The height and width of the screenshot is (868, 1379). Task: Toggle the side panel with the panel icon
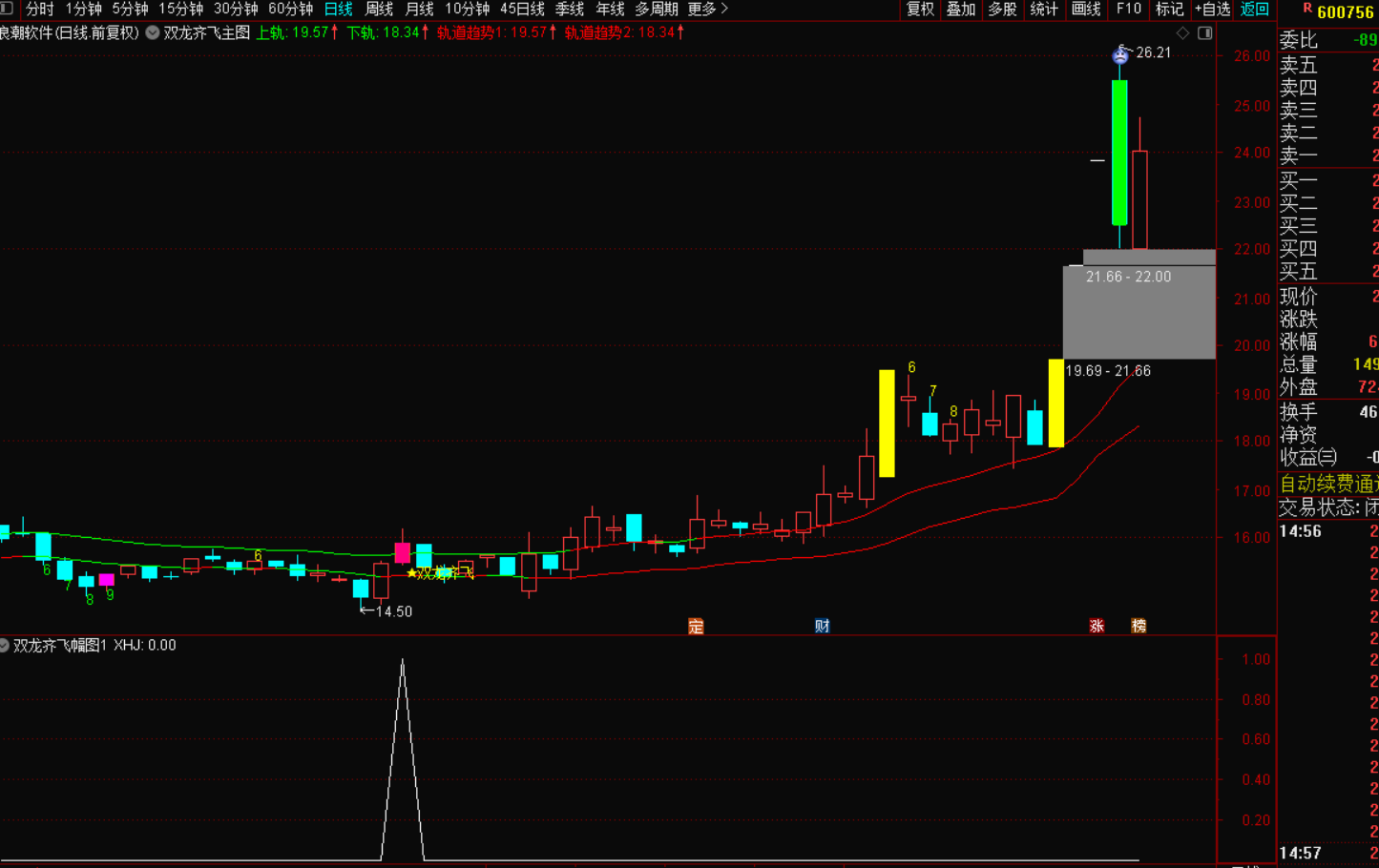click(1205, 33)
